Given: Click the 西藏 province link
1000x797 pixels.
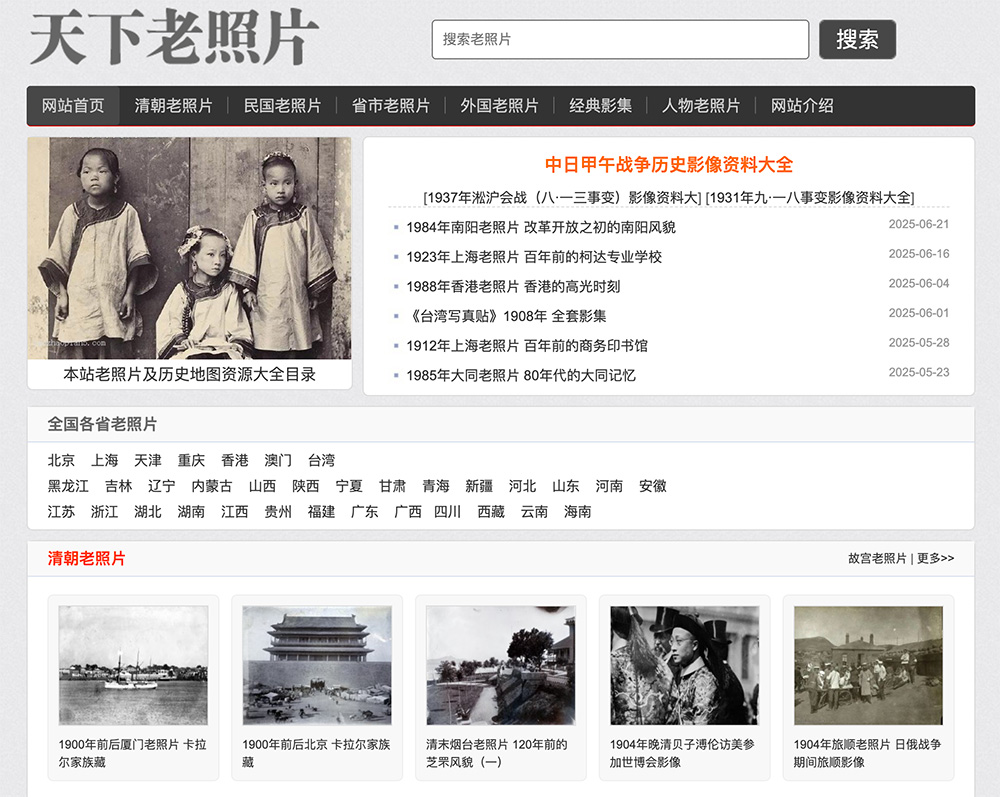Looking at the screenshot, I should click(490, 512).
